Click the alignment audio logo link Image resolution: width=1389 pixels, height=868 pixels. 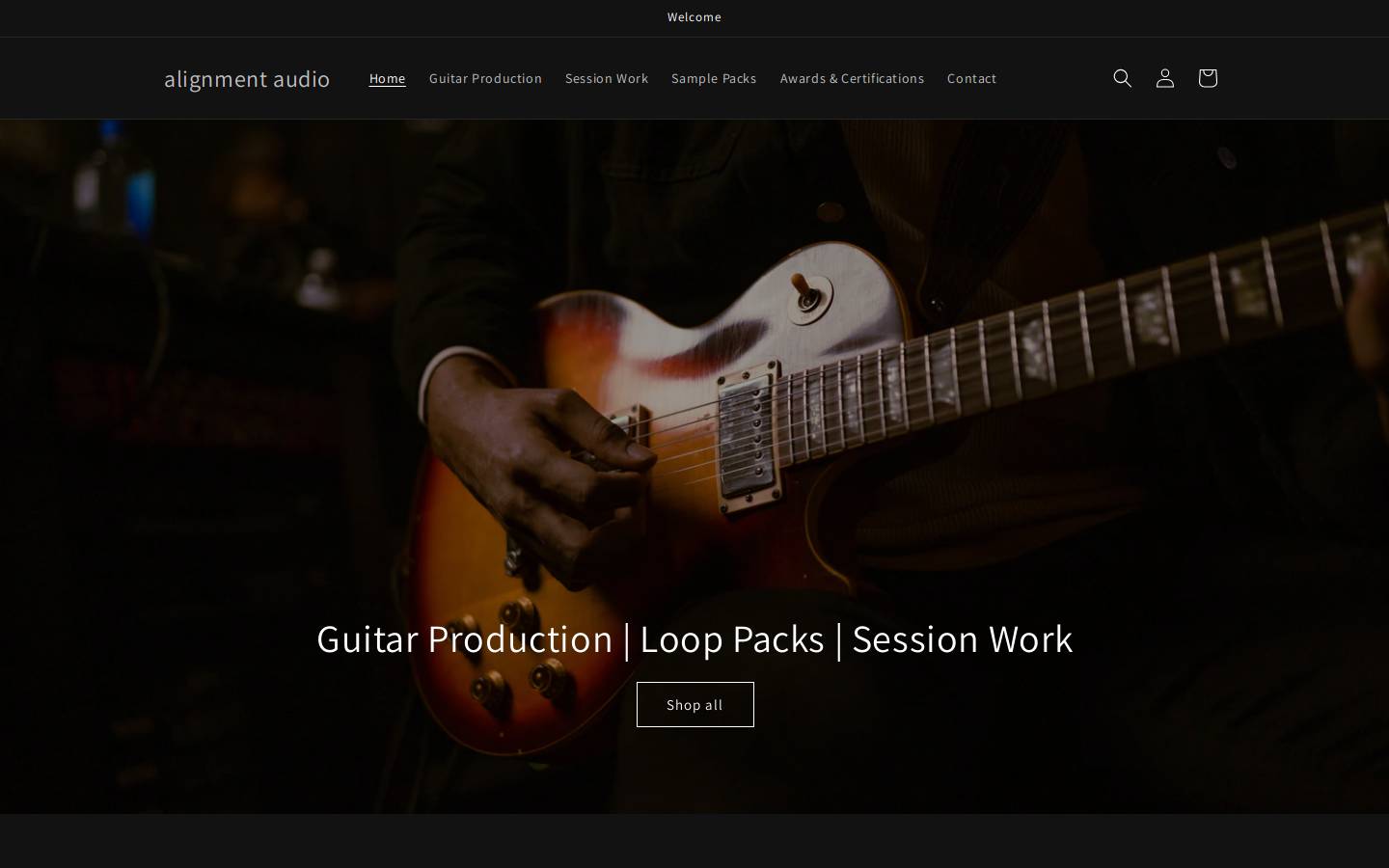(x=247, y=78)
